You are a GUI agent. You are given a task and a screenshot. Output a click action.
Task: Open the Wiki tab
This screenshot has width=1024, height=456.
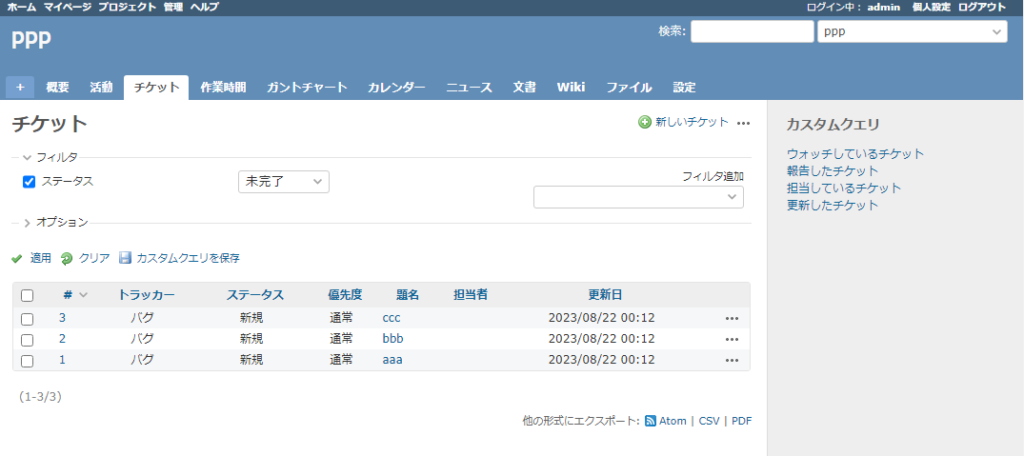pyautogui.click(x=571, y=87)
